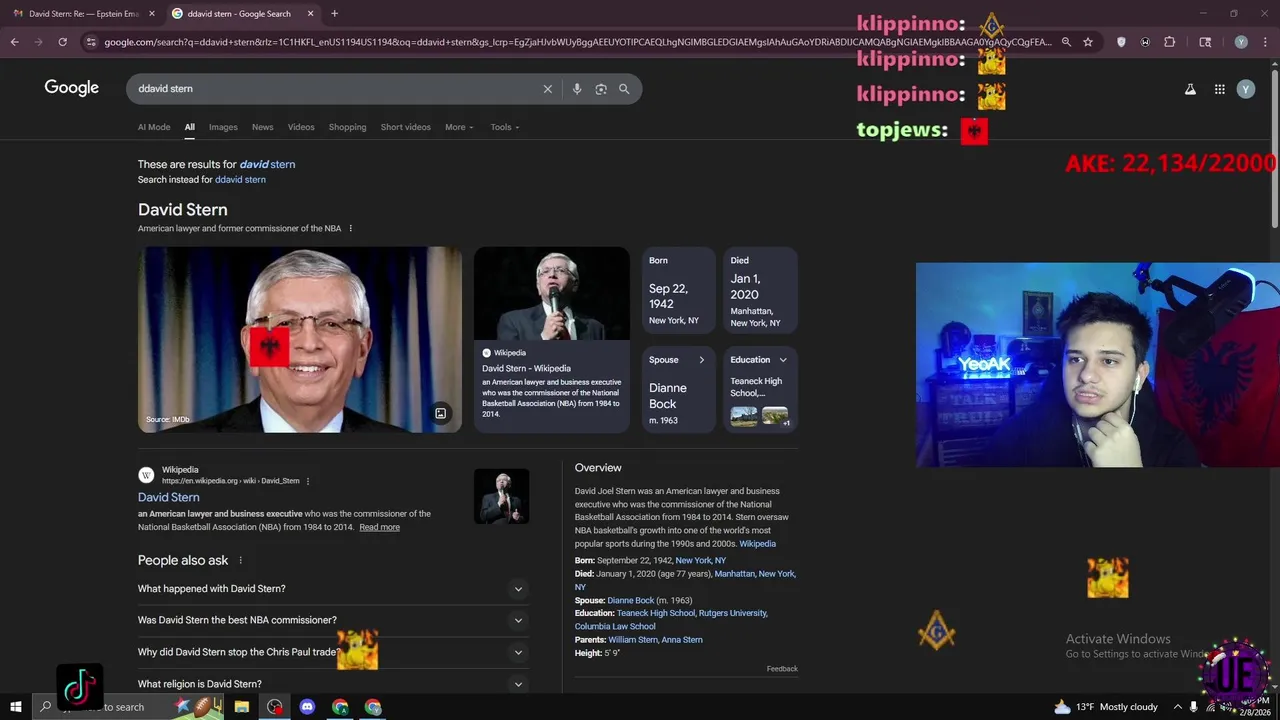Viewport: 1280px width, 720px height.
Task: Open weather widget 13°F Mostly cloudy
Action: (x=1106, y=707)
